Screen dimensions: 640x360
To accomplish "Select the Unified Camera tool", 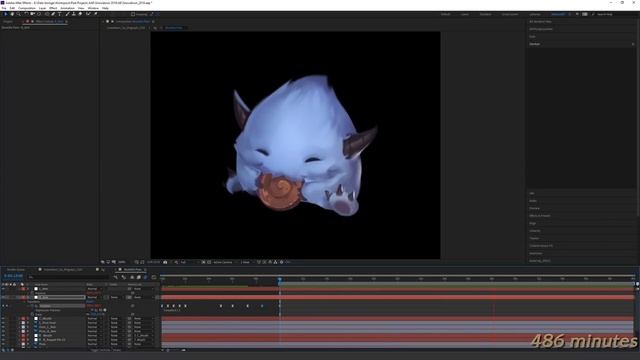I will point(33,14).
